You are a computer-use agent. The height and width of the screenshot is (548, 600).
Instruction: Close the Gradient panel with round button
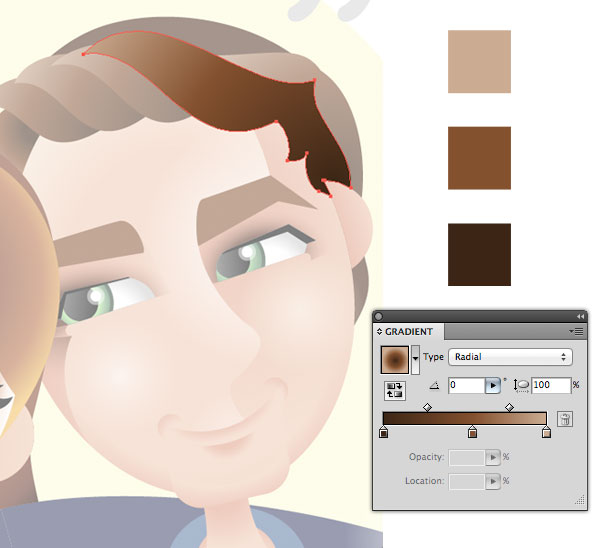[379, 316]
